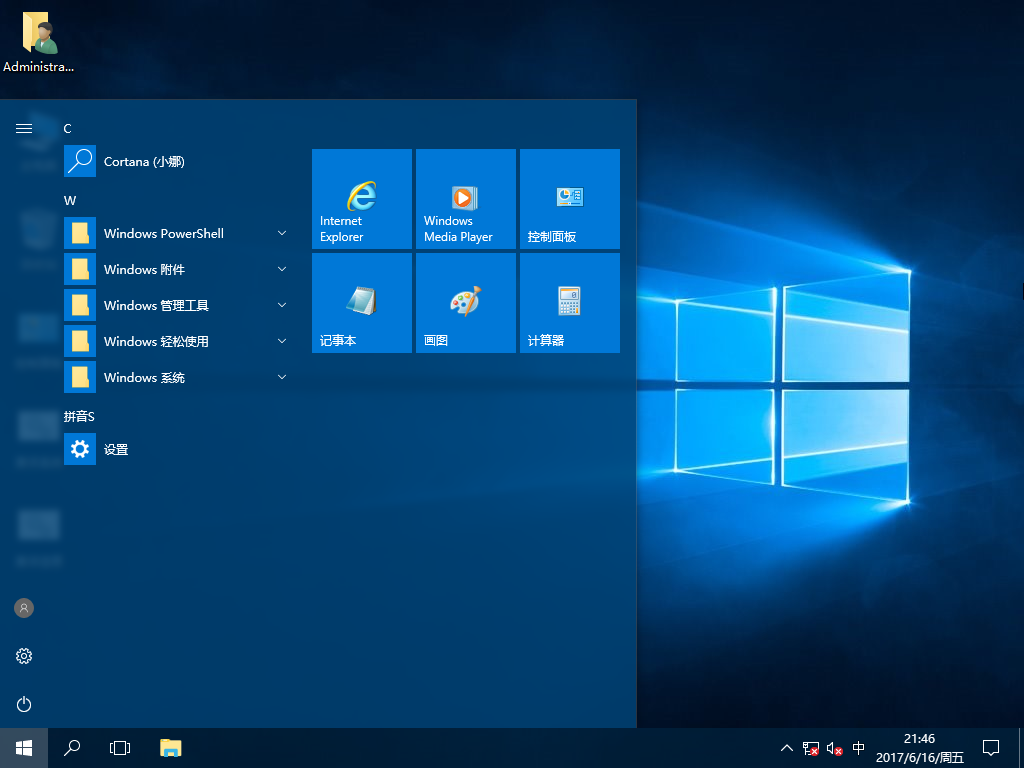The height and width of the screenshot is (768, 1024).
Task: Click the Windows 附件 label
Action: (x=144, y=269)
